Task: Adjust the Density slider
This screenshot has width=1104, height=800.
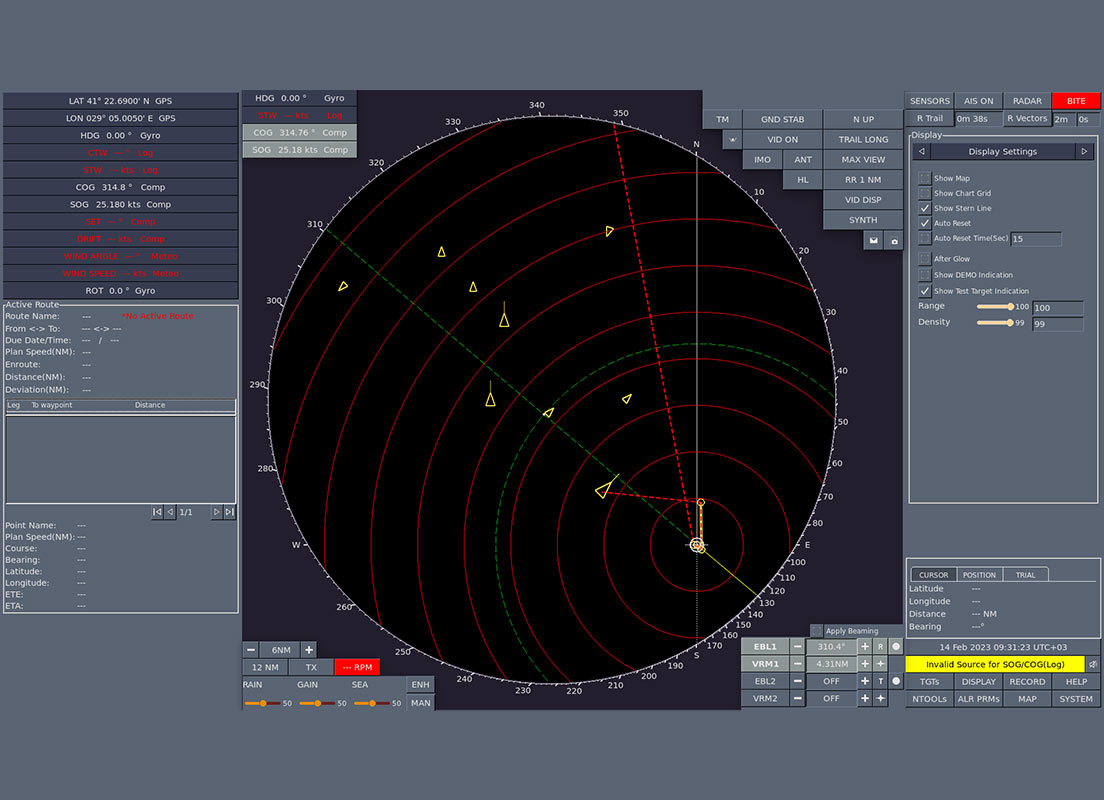Action: coord(995,323)
